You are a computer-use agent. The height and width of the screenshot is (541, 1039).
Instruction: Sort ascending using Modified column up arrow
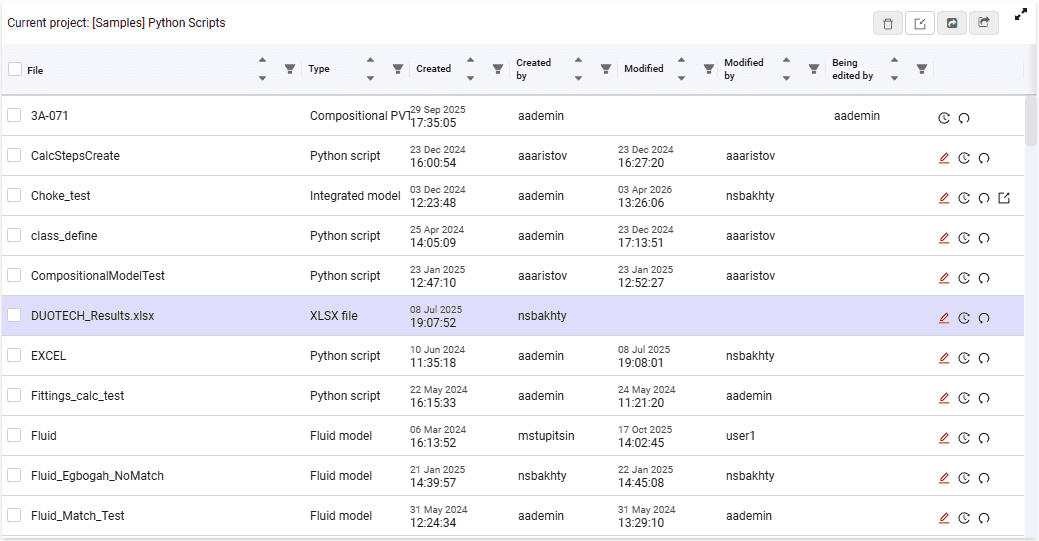[x=681, y=60]
